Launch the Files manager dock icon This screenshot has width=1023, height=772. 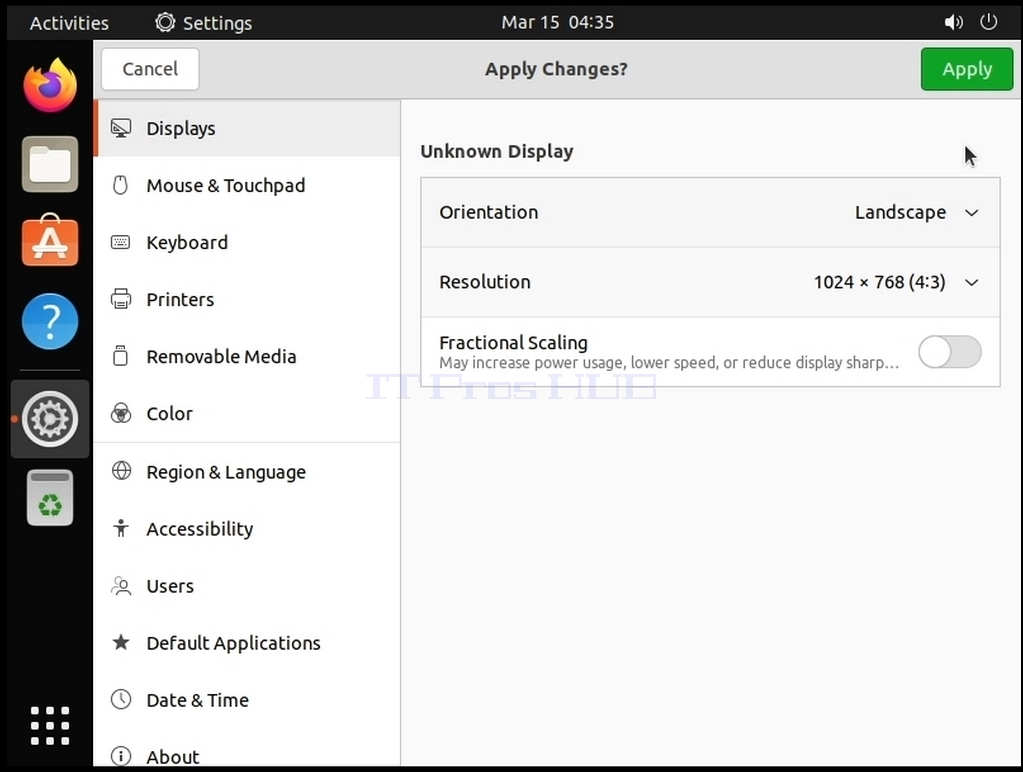[x=50, y=164]
